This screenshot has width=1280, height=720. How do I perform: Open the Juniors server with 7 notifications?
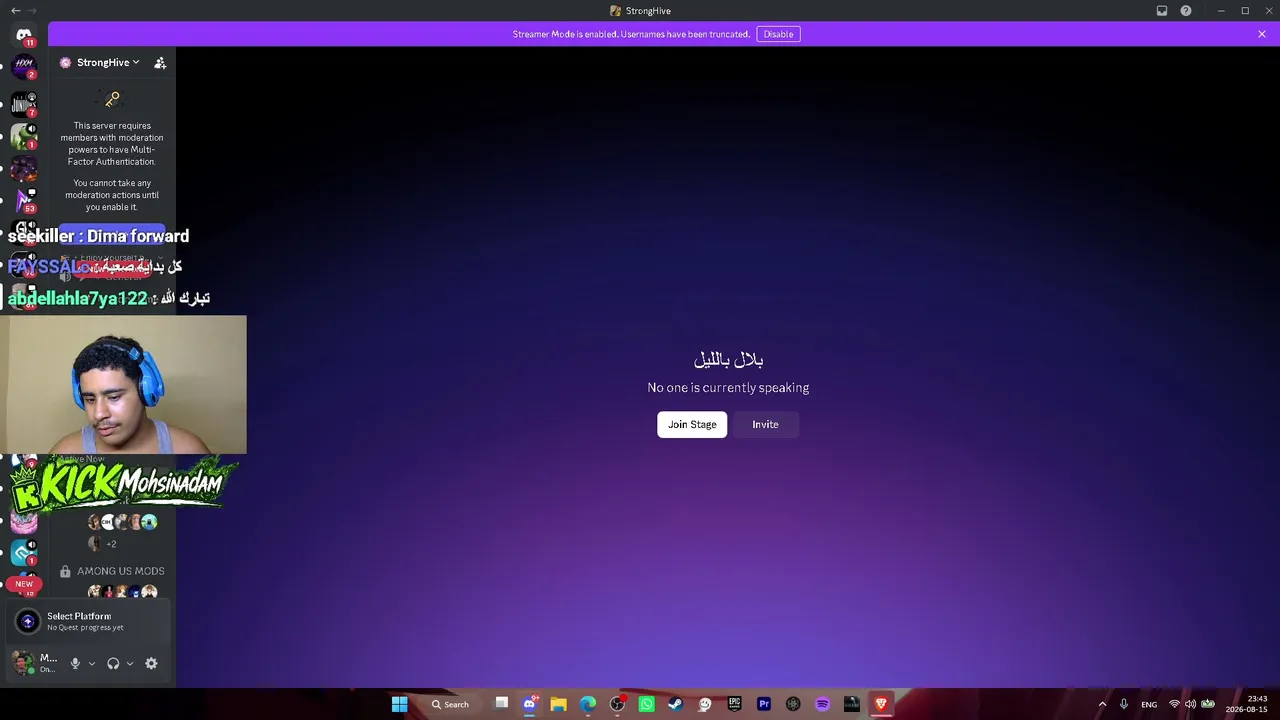pos(24,103)
